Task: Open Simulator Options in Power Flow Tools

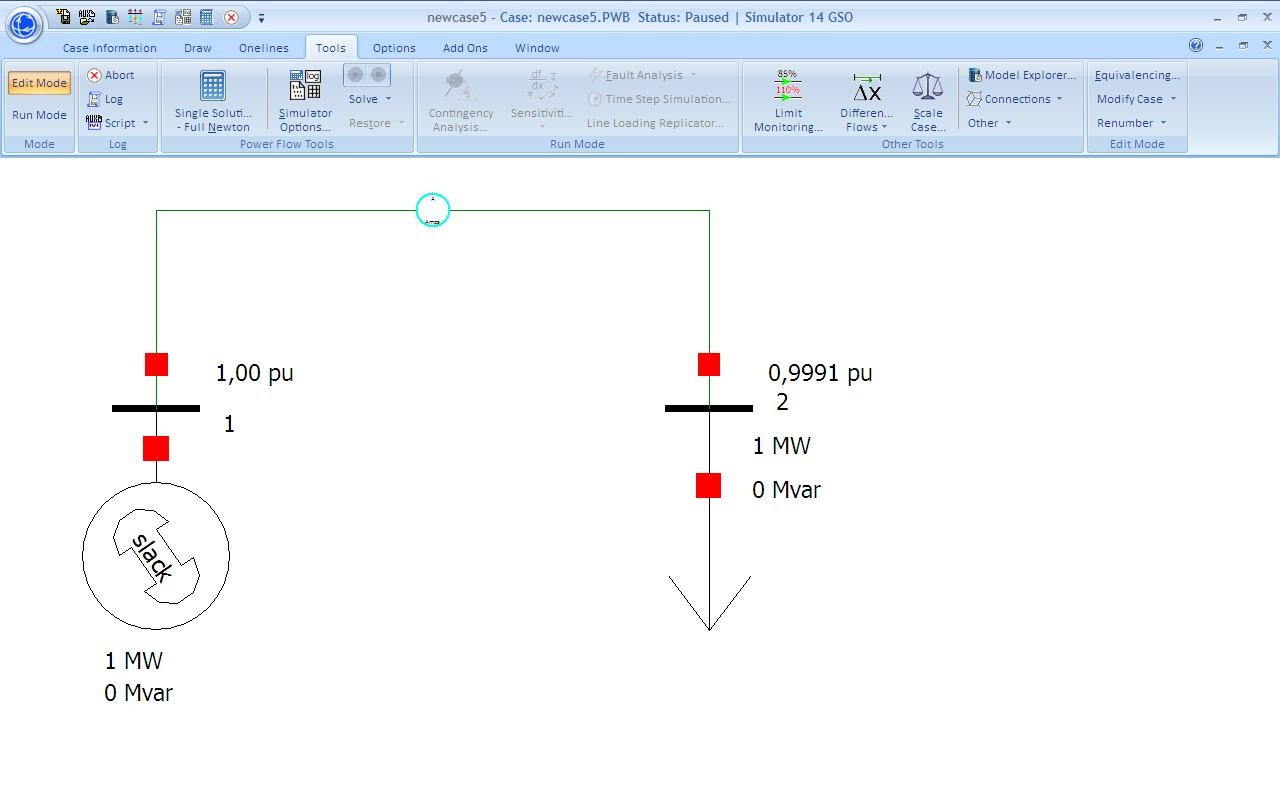Action: (x=305, y=101)
